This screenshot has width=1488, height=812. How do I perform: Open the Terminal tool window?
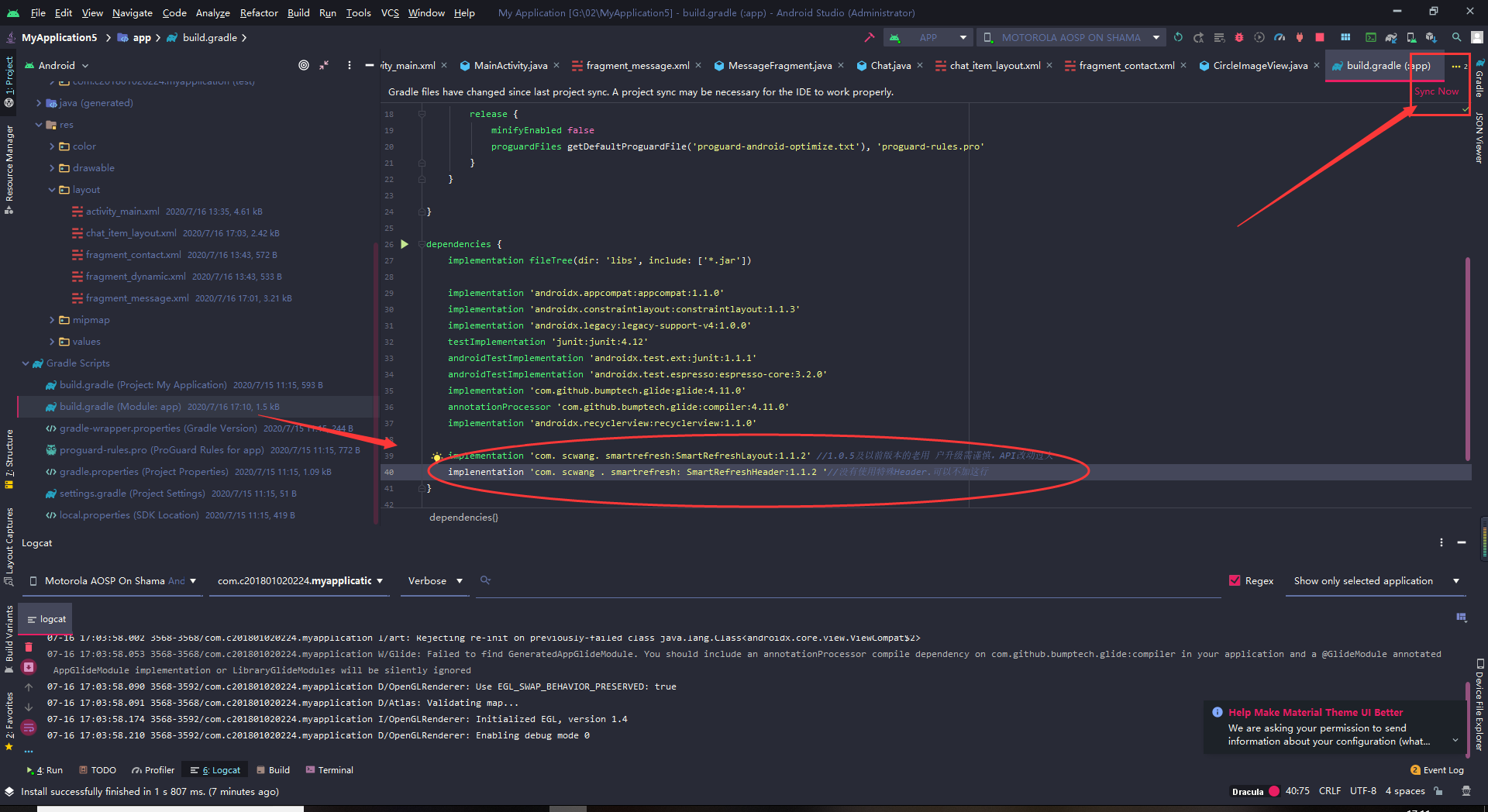point(329,769)
